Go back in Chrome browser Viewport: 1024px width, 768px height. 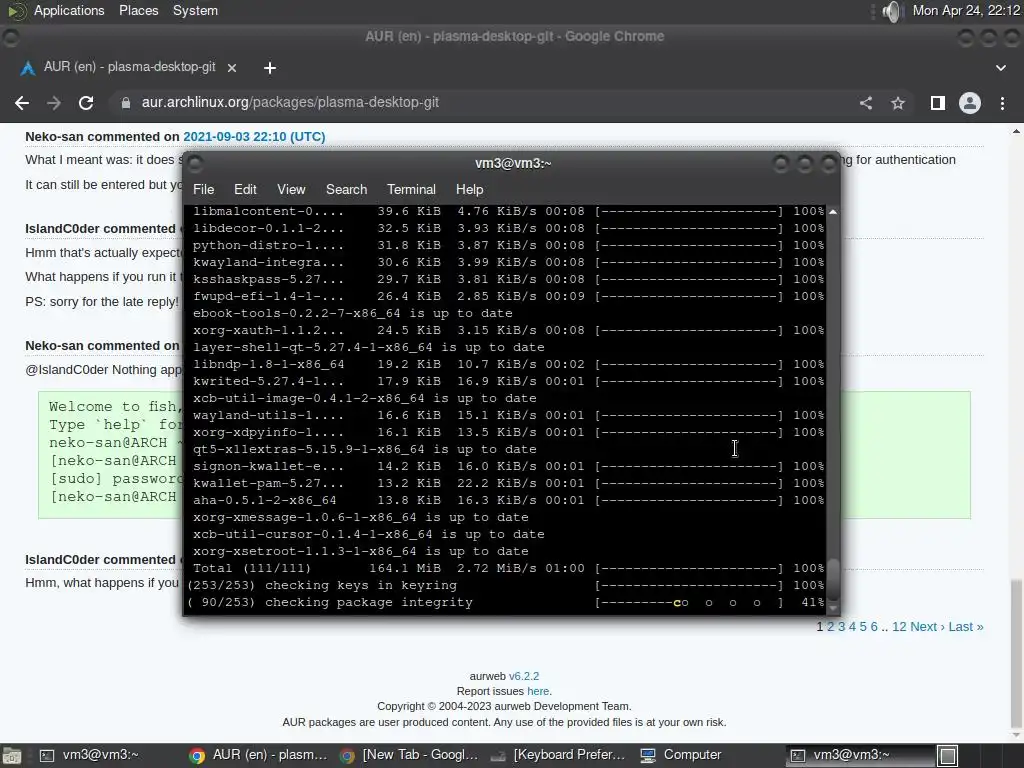22,103
